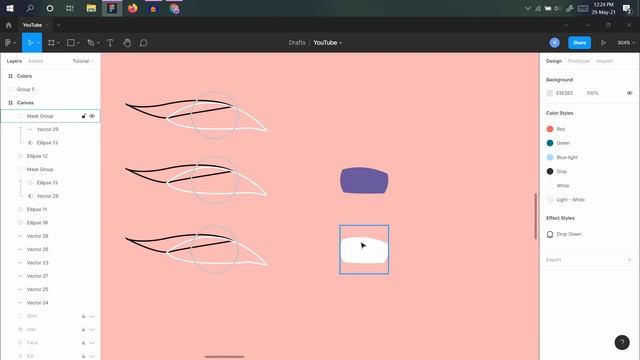Show the hidden Face layer
The height and width of the screenshot is (360, 640).
pyautogui.click(x=92, y=343)
